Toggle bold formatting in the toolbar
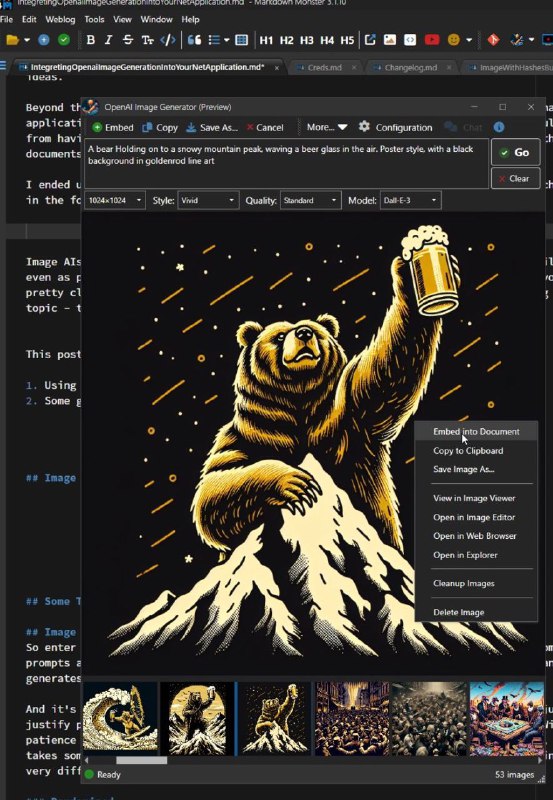The height and width of the screenshot is (800, 553). 90,40
